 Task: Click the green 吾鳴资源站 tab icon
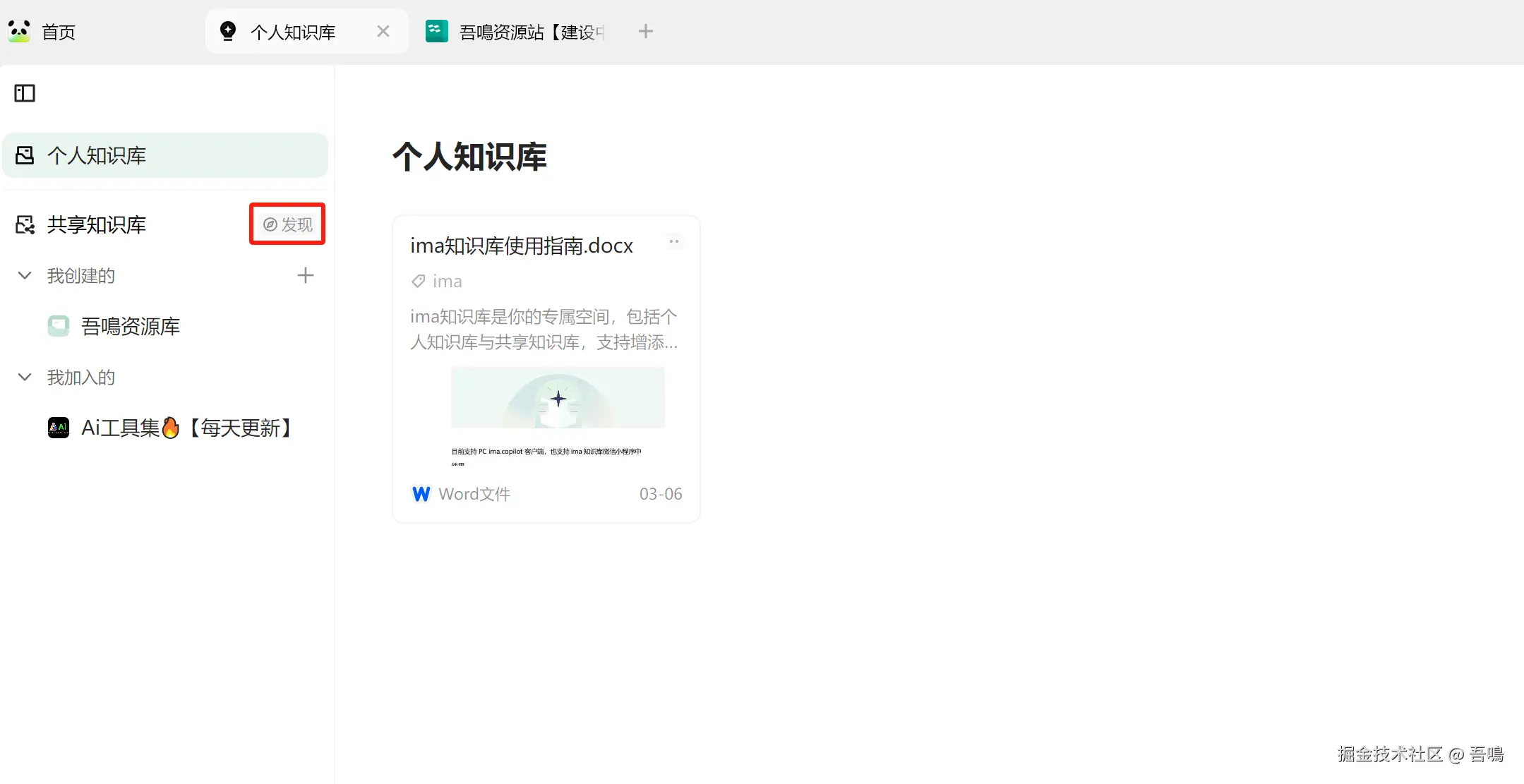(436, 31)
